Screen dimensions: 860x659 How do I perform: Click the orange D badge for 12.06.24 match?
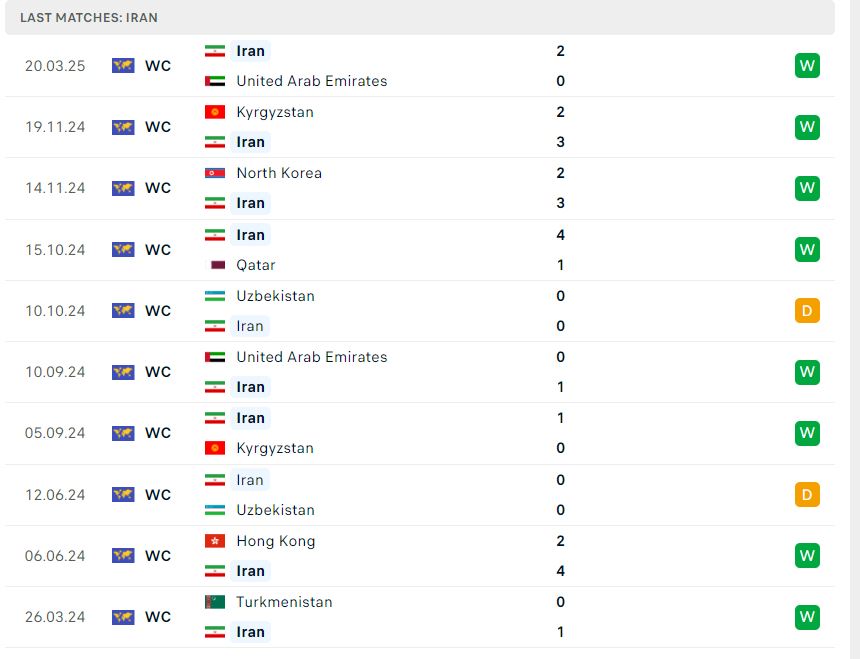807,495
